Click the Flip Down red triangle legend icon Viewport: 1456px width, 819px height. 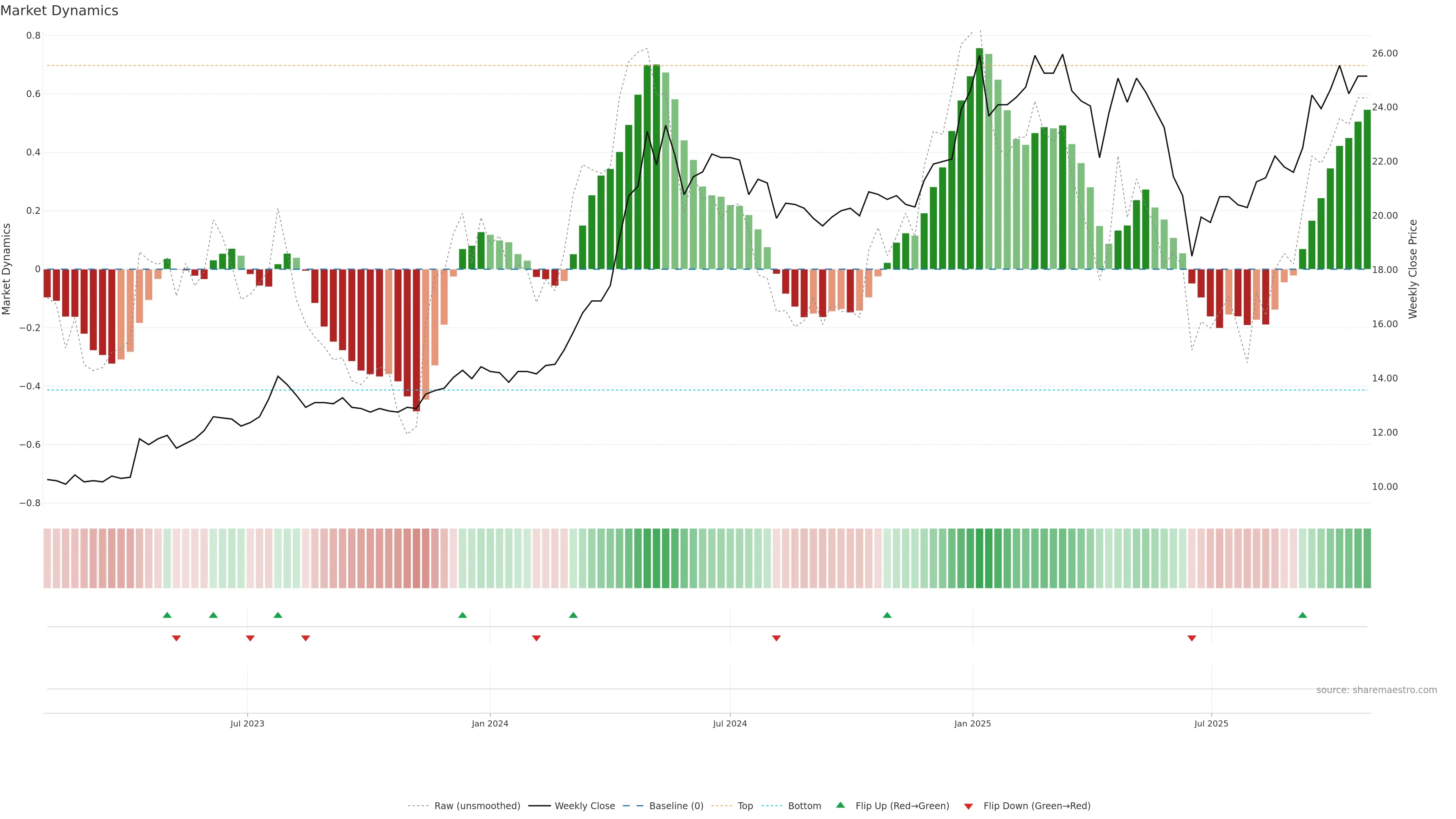coord(968,806)
